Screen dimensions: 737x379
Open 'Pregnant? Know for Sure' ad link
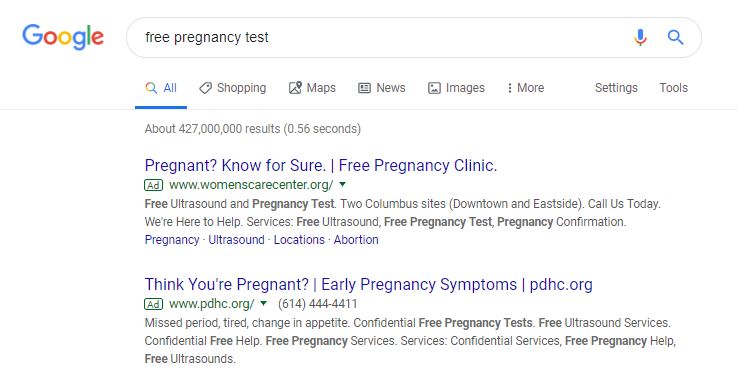(x=321, y=166)
